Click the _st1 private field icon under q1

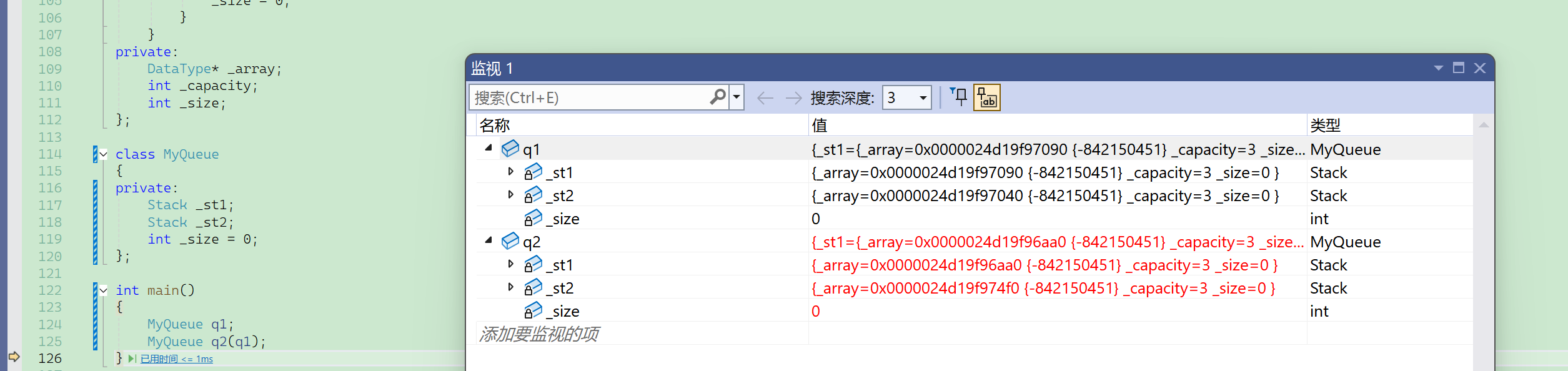tap(533, 172)
